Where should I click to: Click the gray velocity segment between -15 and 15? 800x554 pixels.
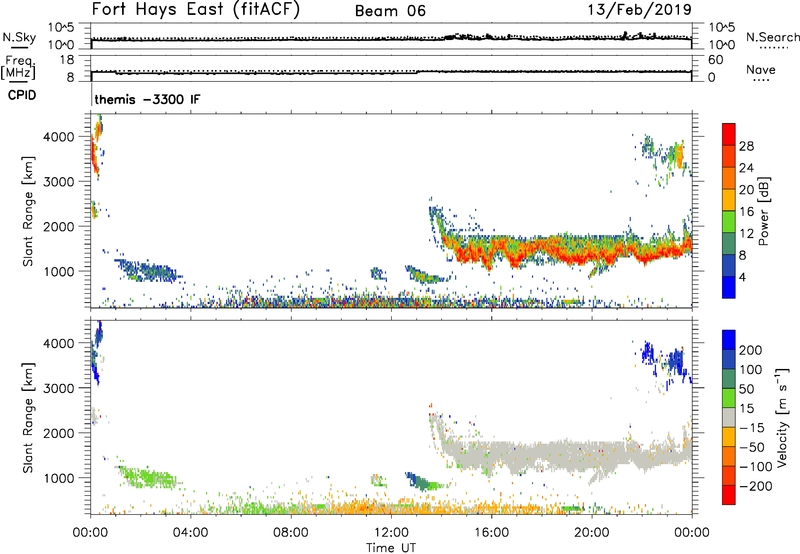click(729, 417)
